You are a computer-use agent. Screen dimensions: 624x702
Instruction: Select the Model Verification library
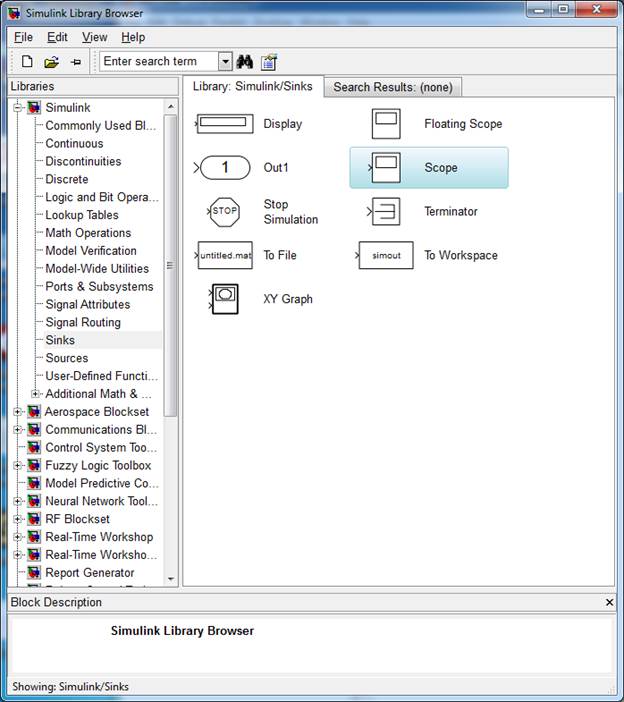(x=91, y=251)
